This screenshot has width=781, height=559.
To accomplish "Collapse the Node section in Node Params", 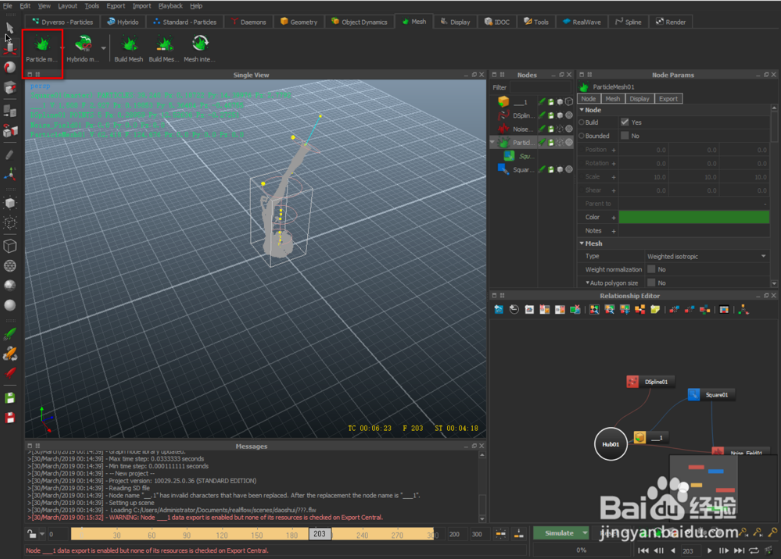I will point(581,110).
